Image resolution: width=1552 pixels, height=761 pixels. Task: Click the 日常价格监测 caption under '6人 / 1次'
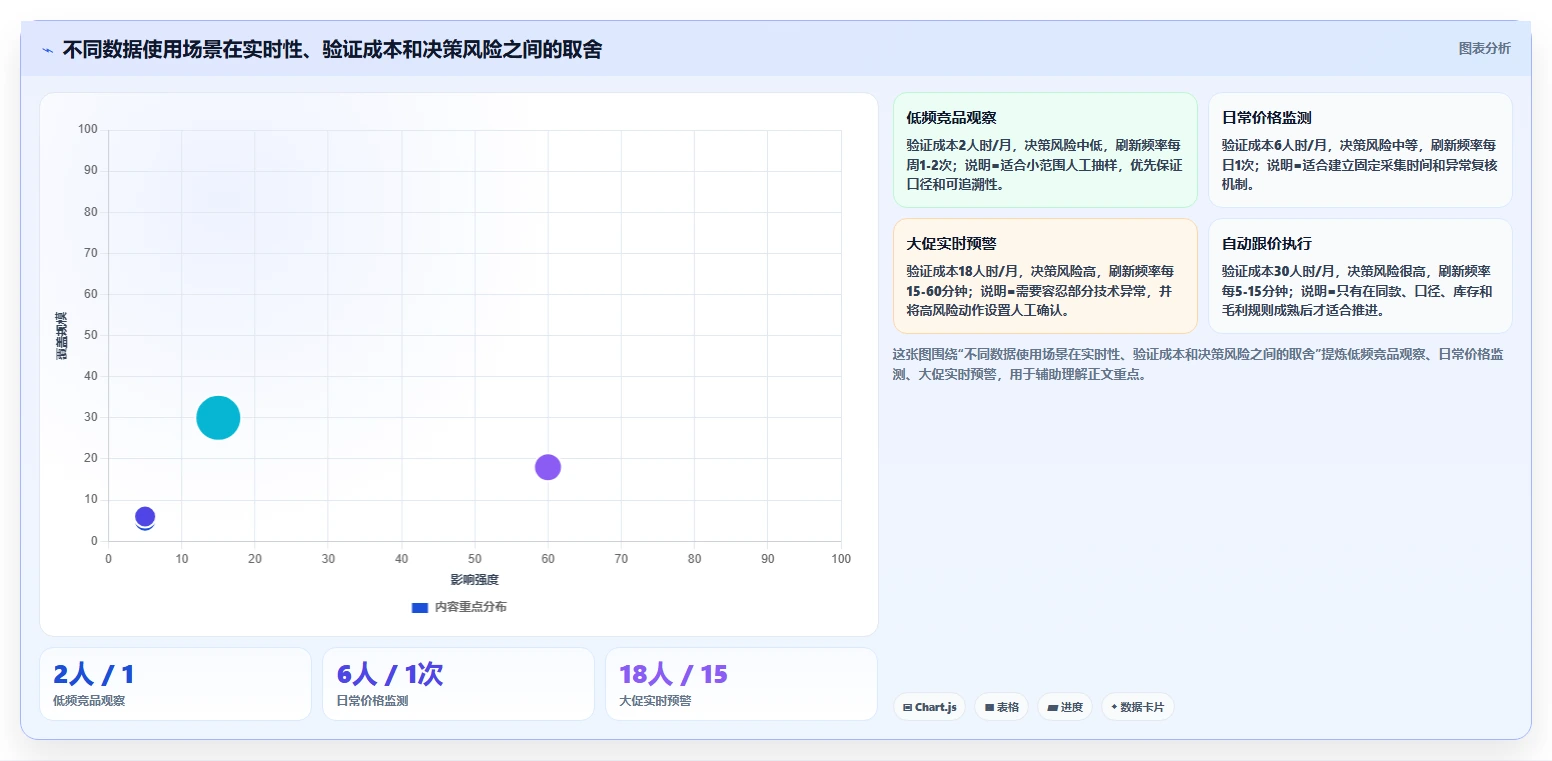(372, 701)
